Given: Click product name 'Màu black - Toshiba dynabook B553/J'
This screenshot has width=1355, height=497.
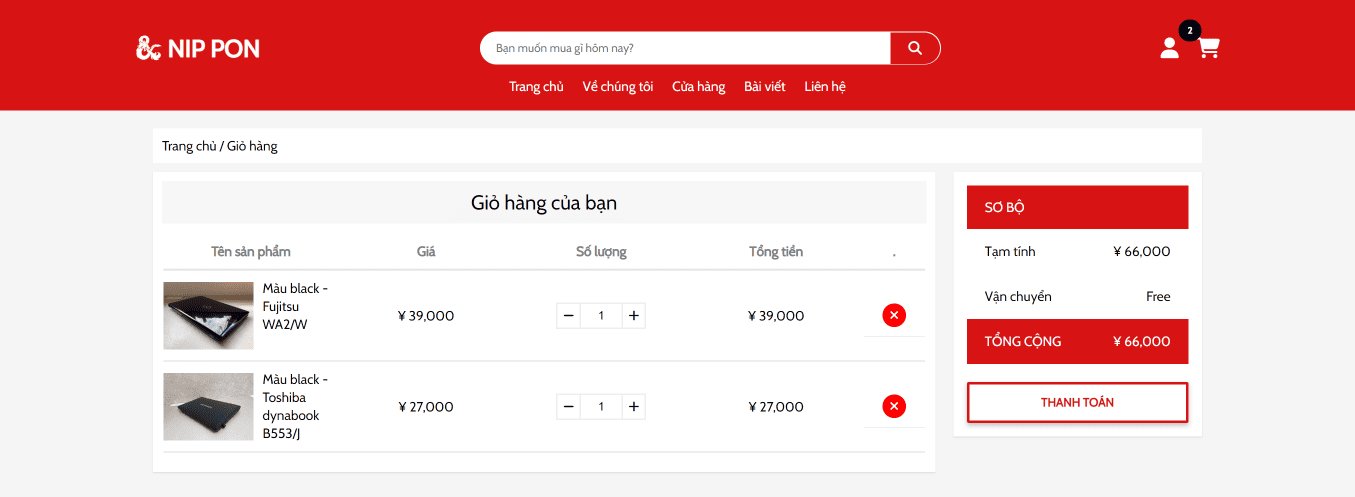Looking at the screenshot, I should 295,407.
